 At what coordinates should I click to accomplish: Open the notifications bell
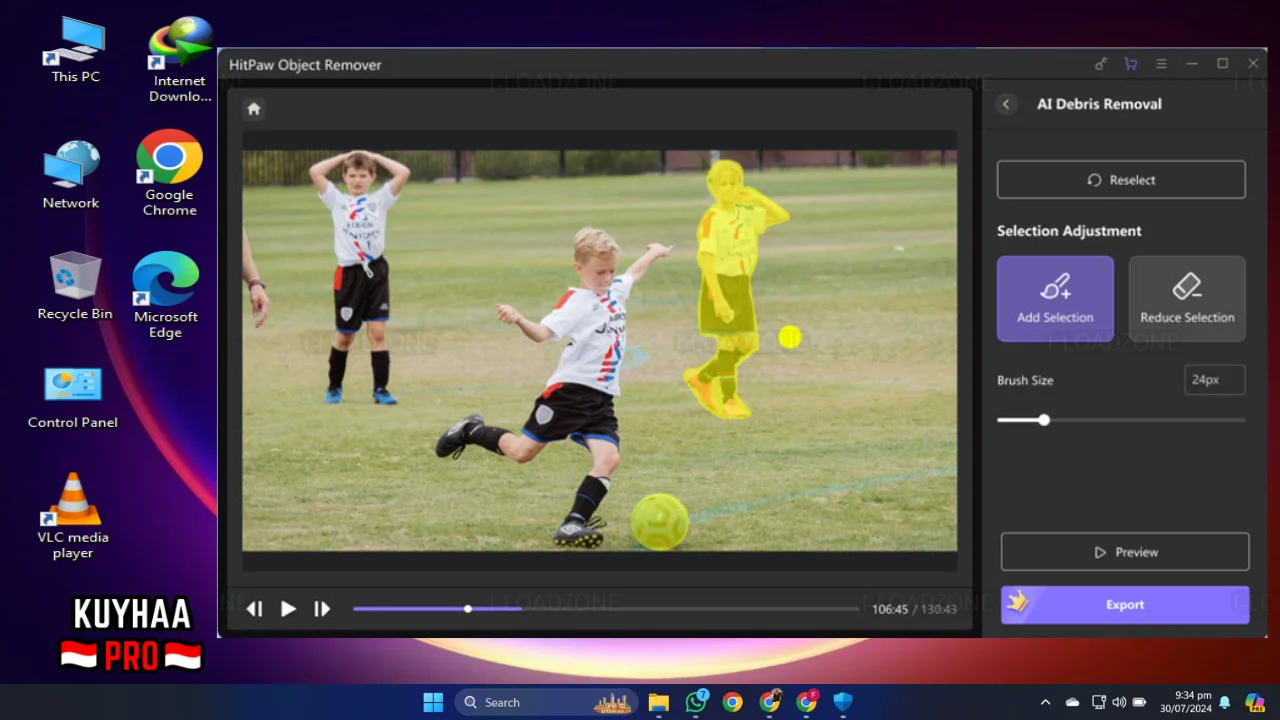pos(1224,702)
